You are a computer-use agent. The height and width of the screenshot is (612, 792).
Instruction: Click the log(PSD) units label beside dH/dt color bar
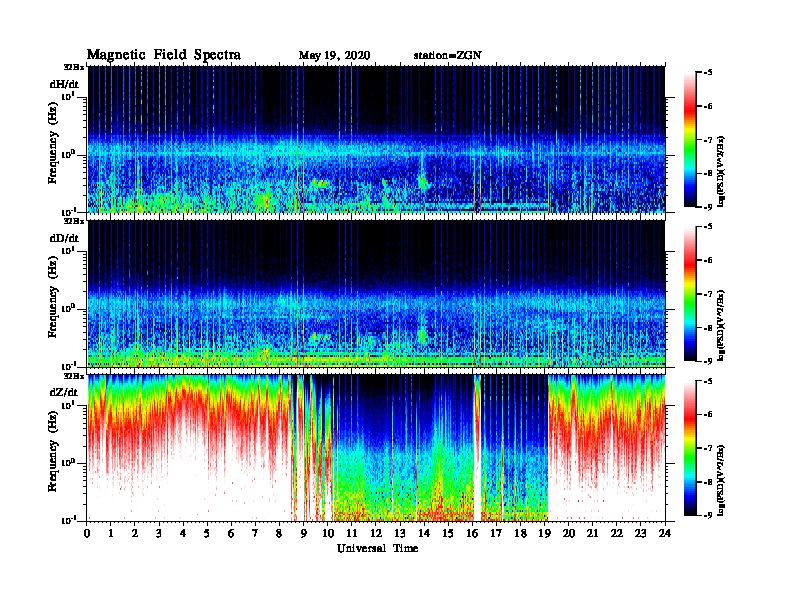[x=721, y=171]
